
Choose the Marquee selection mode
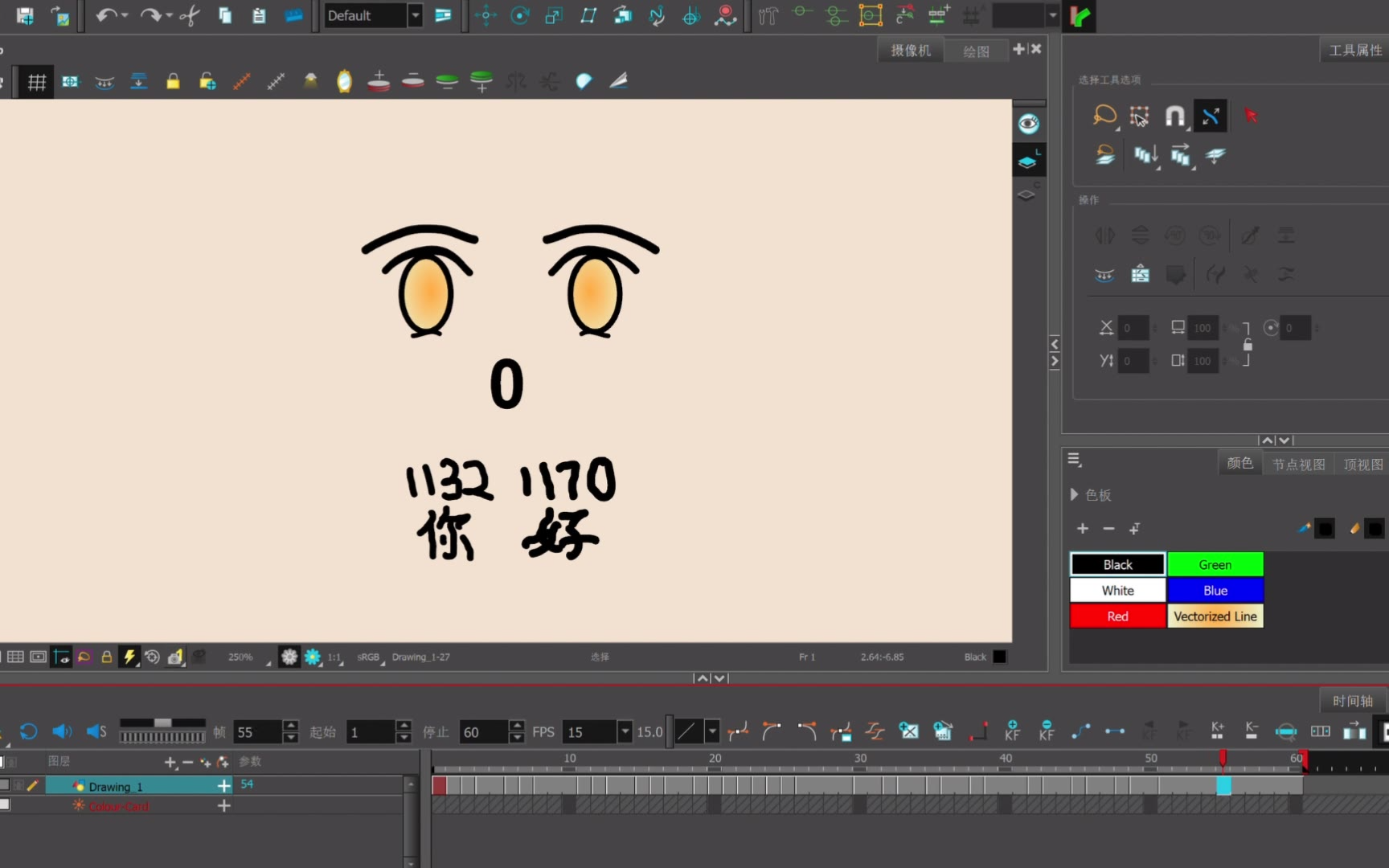pos(1139,116)
